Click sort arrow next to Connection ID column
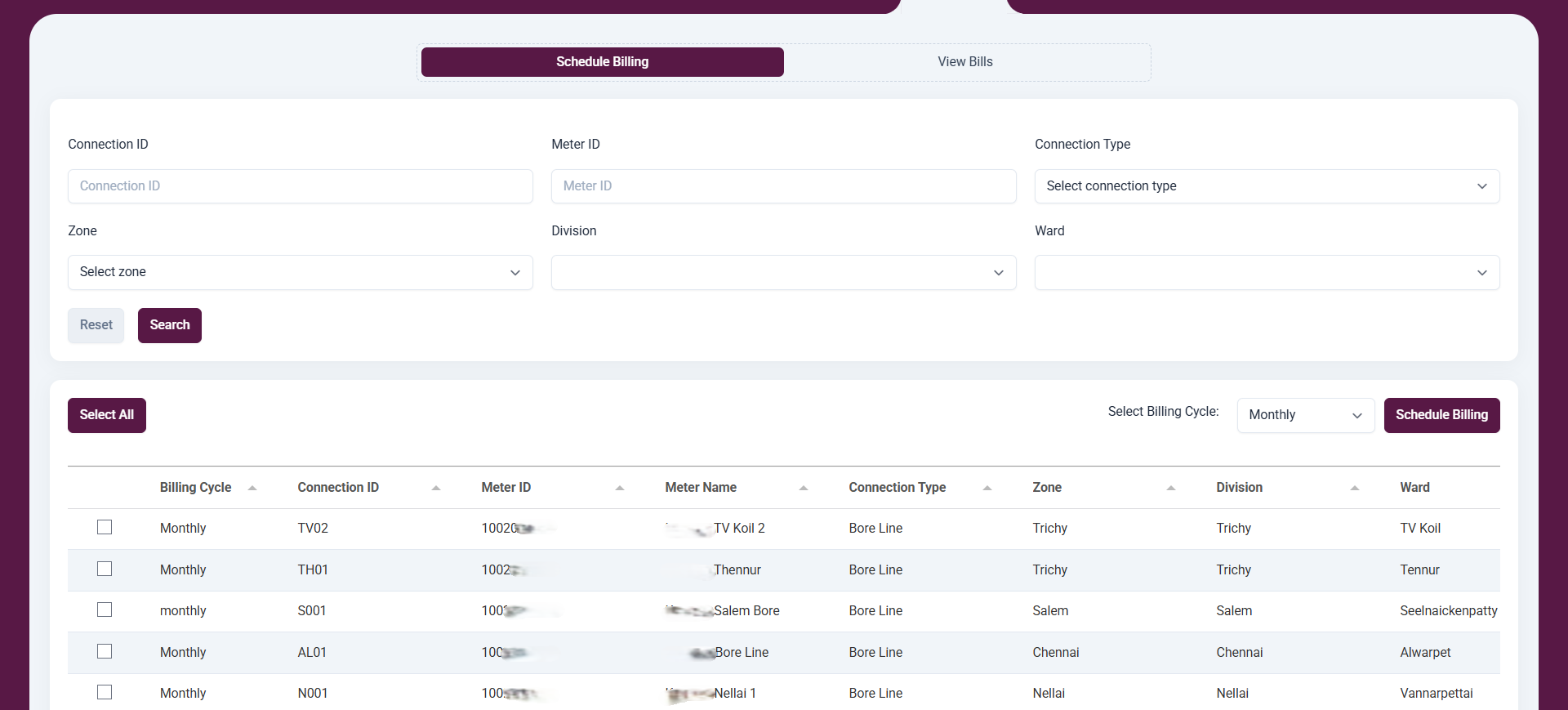This screenshot has height=710, width=1568. click(x=436, y=488)
